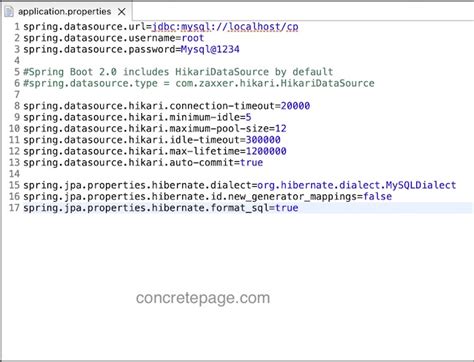This screenshot has width=474, height=362.
Task: Click the maximum-pool-size value 12
Action: click(281, 129)
